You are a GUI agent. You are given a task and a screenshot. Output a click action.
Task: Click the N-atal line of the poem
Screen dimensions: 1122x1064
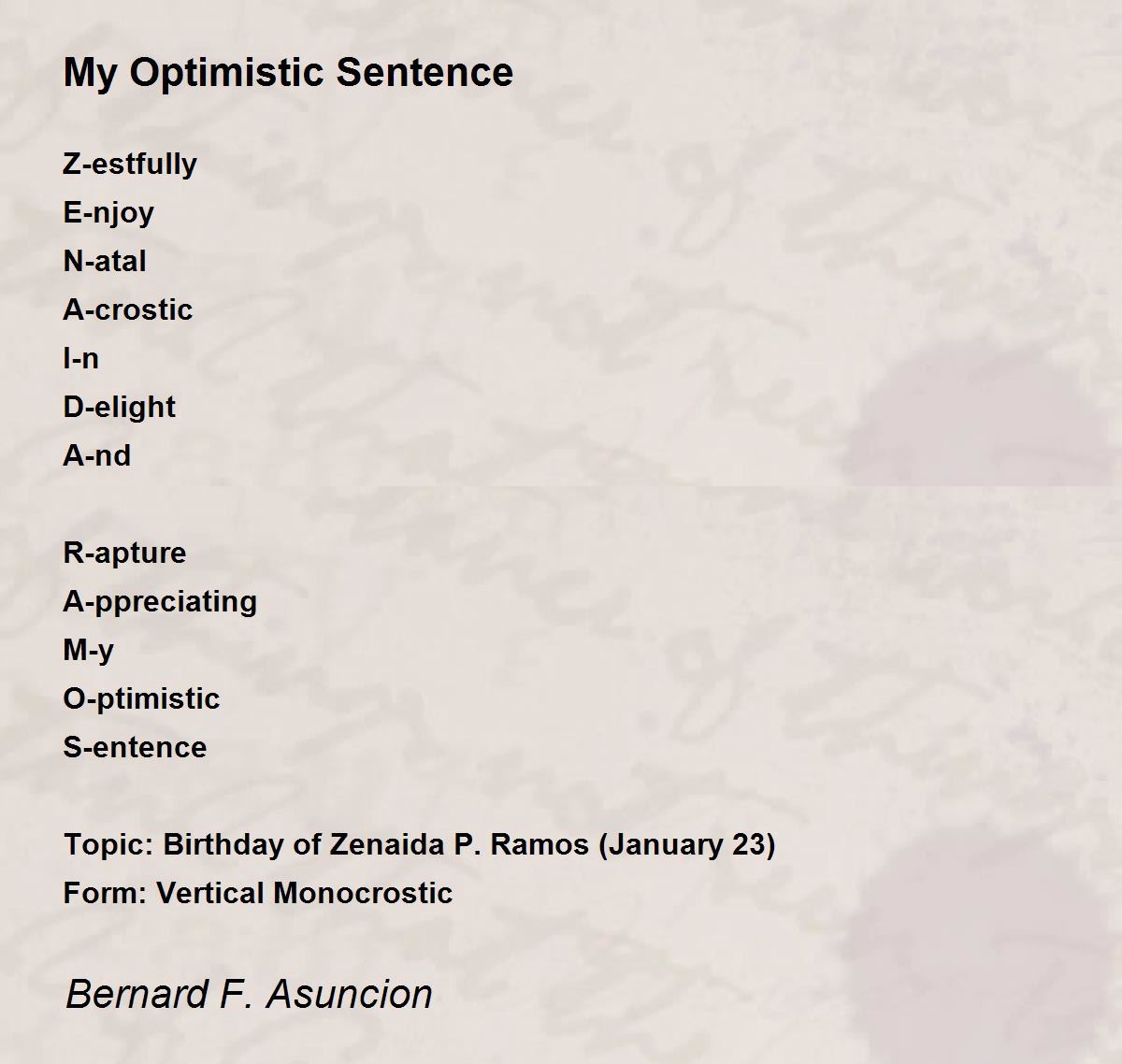point(105,261)
